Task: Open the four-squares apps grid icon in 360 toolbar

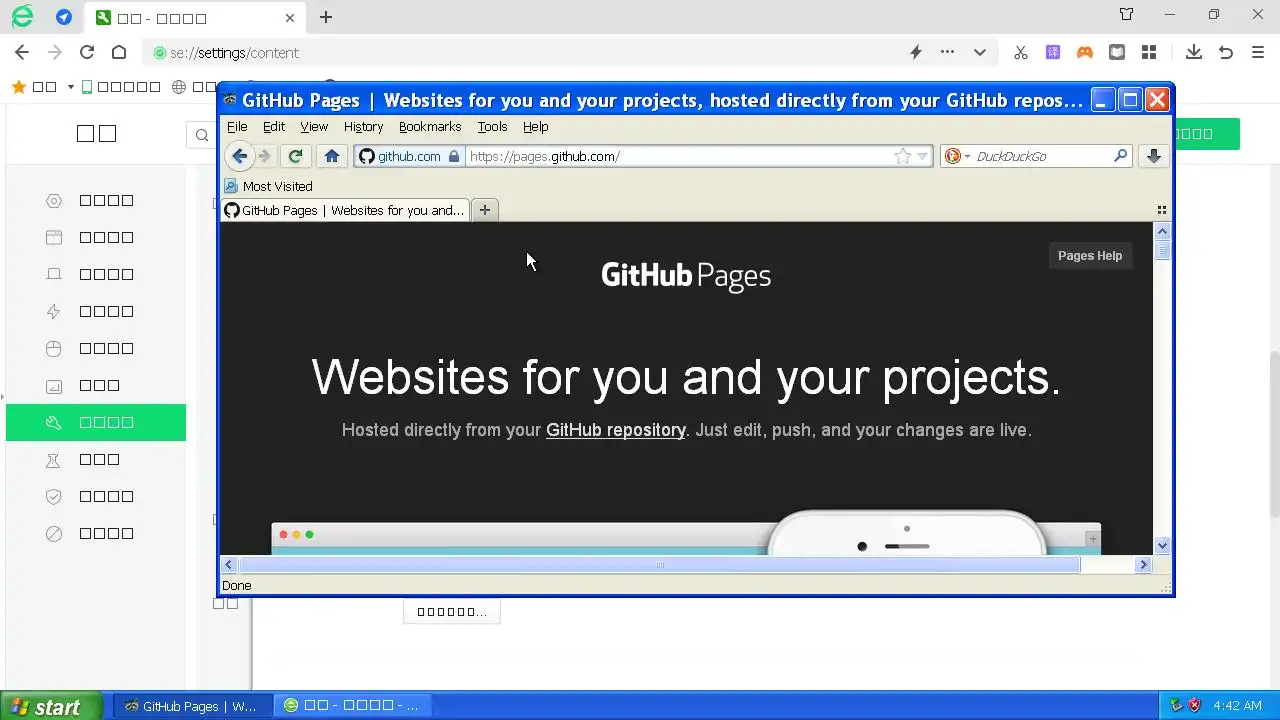Action: point(1149,52)
